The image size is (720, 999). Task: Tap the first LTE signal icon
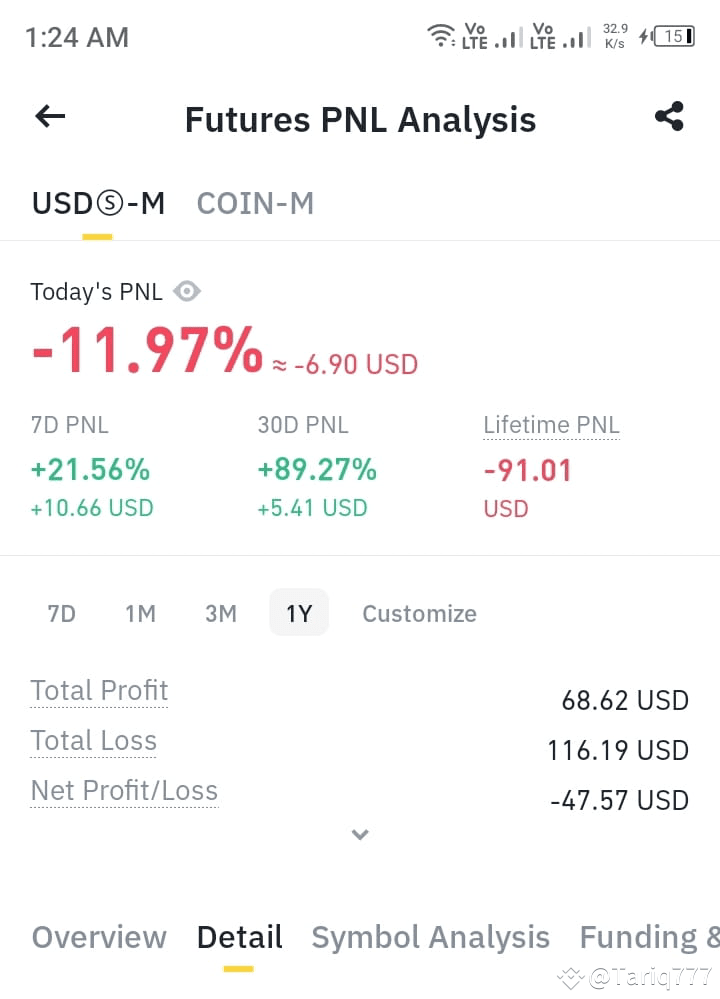[492, 36]
